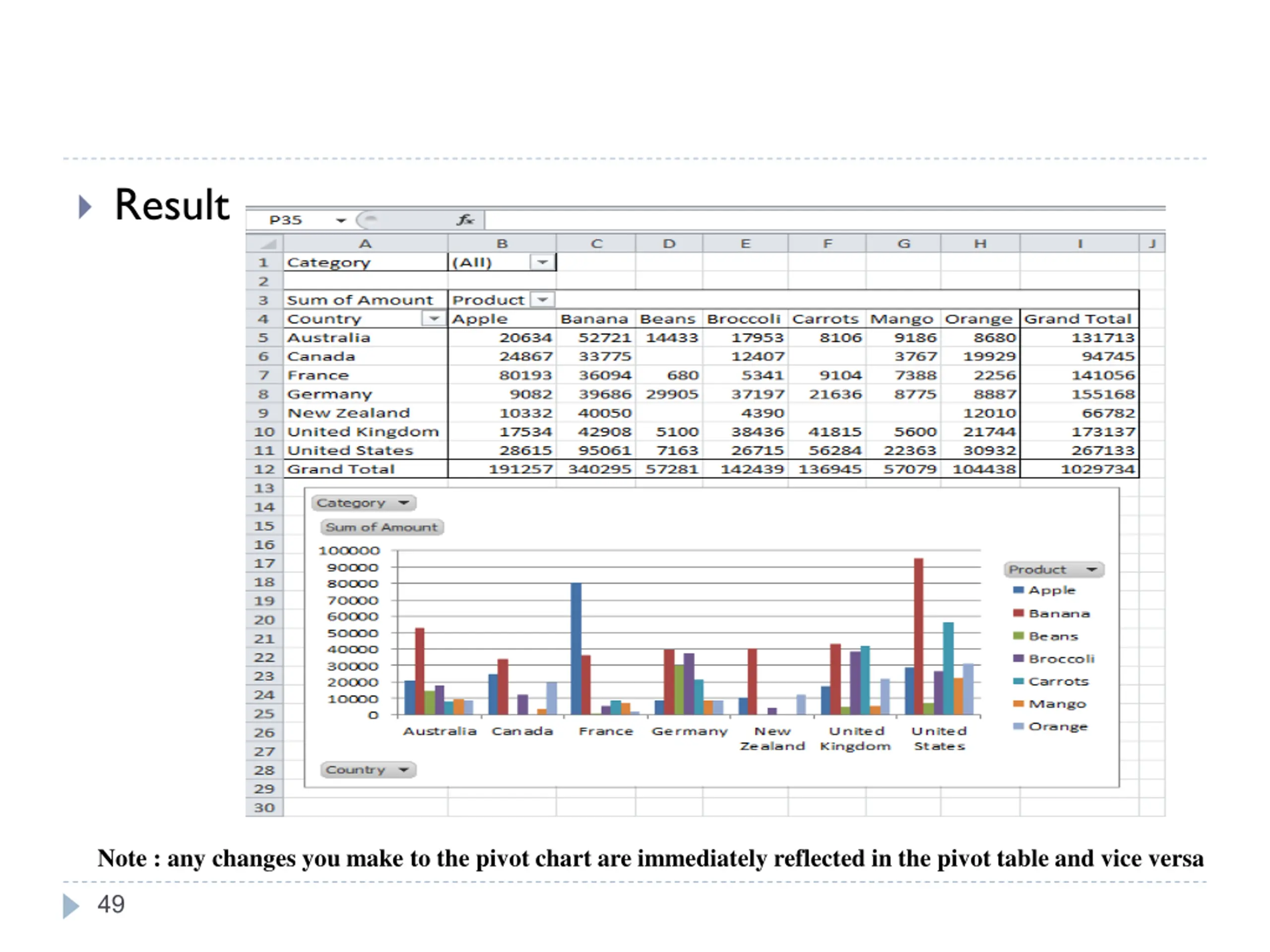Click the purple Broccoli legend marker
This screenshot has height=952, width=1270.
(1018, 658)
